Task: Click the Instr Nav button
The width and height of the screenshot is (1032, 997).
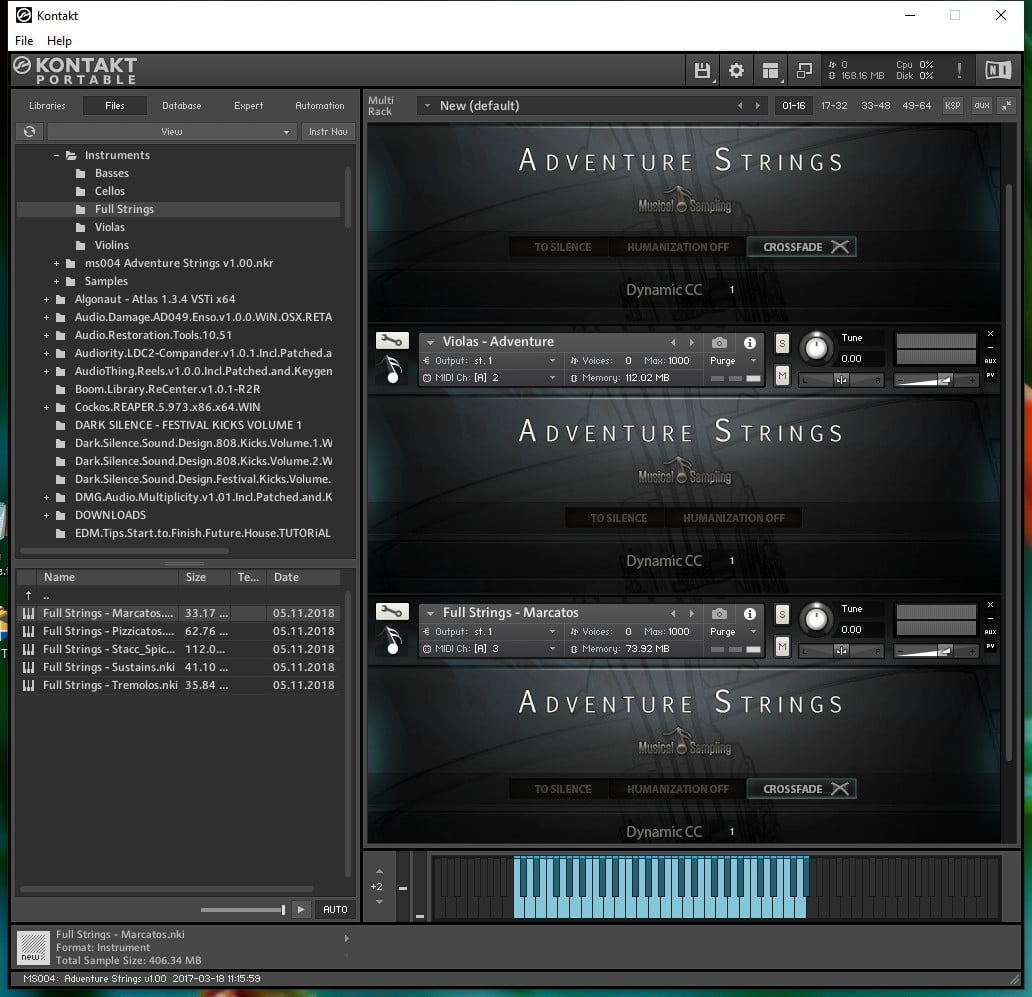Action: point(328,132)
